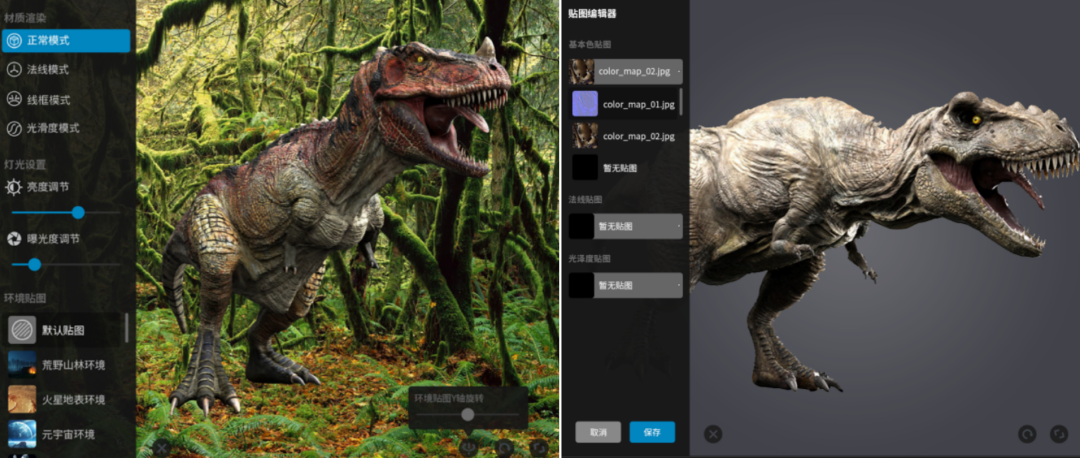1080x458 pixels.
Task: Open the 光泽度贴图 dropdown
Action: (625, 285)
